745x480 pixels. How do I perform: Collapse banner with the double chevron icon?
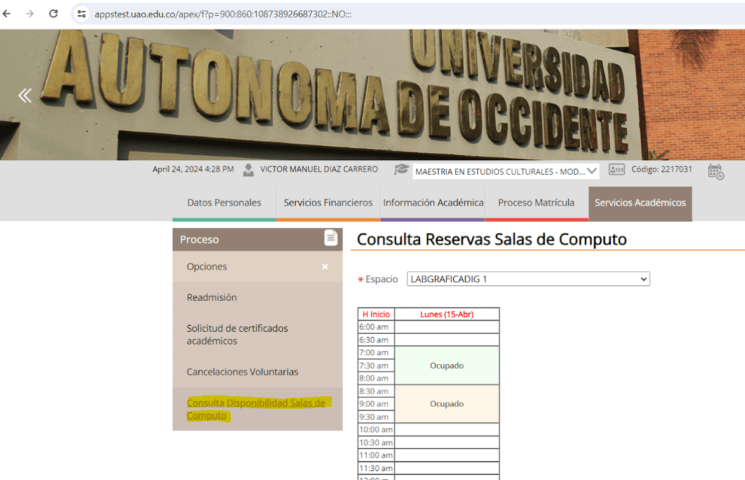tap(25, 96)
